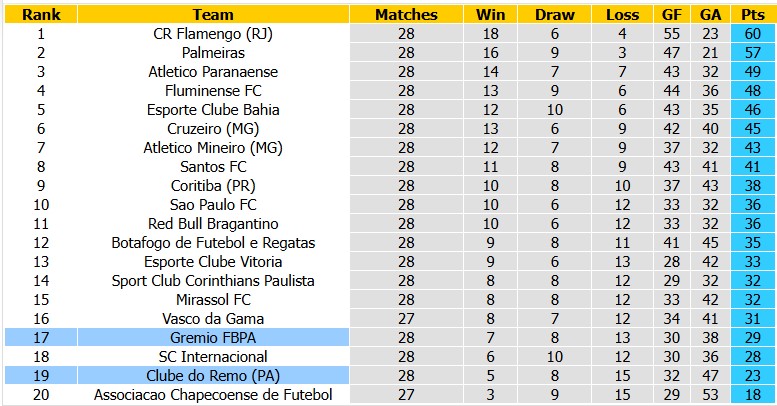Click the Palmeiras team row

tap(389, 53)
